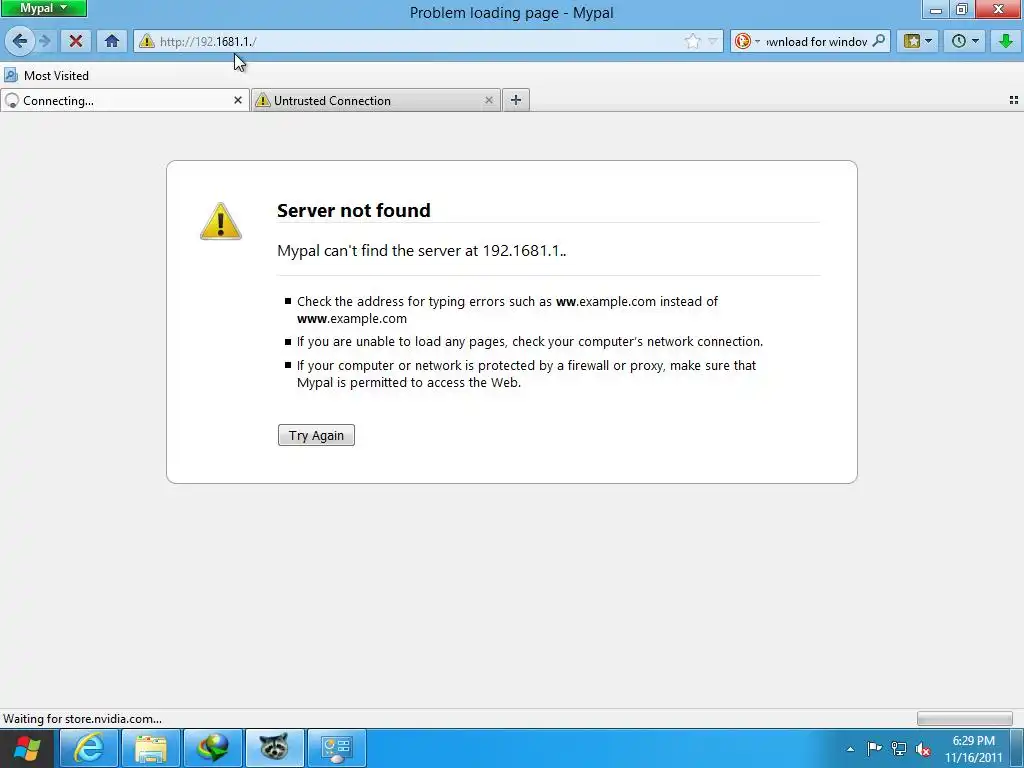Open the Bookmarks menu star button

[x=917, y=41]
